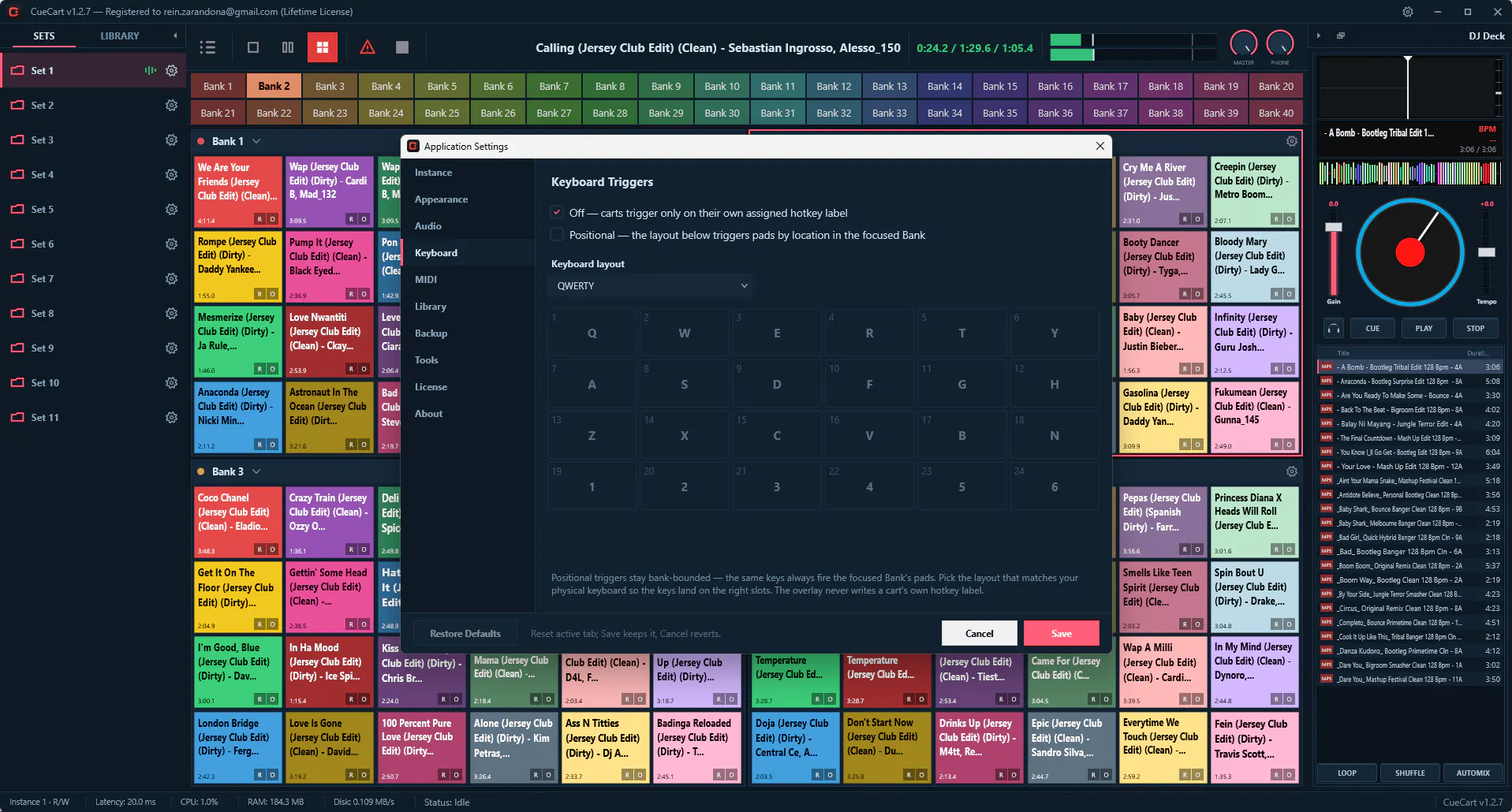Select the two-column bank view icon
The width and height of the screenshot is (1512, 812).
[x=288, y=47]
